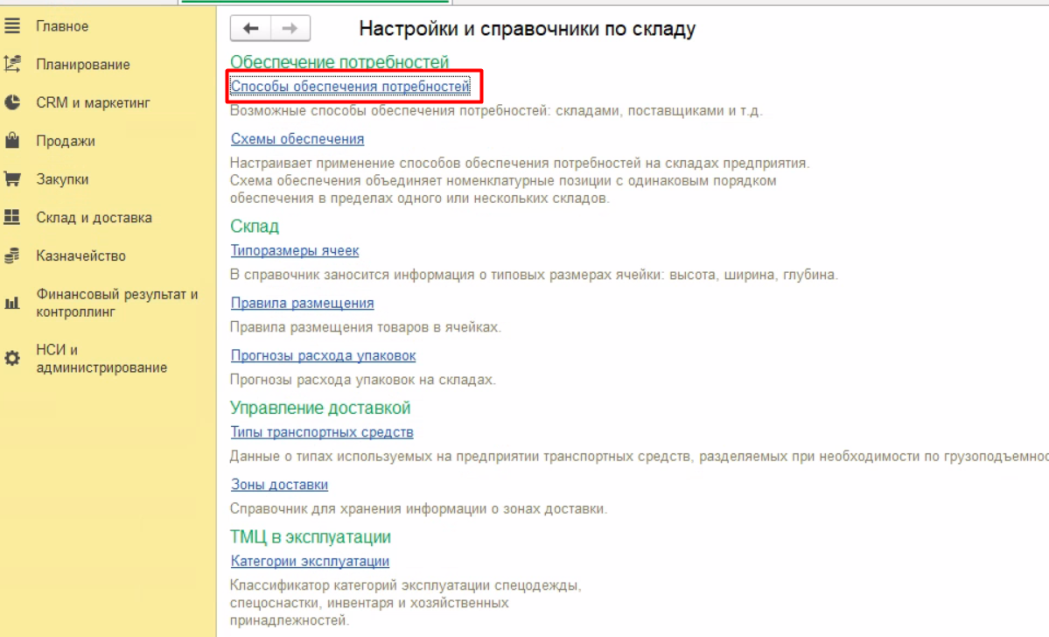Go forward with the right arrow button
1049x637 pixels.
(290, 29)
